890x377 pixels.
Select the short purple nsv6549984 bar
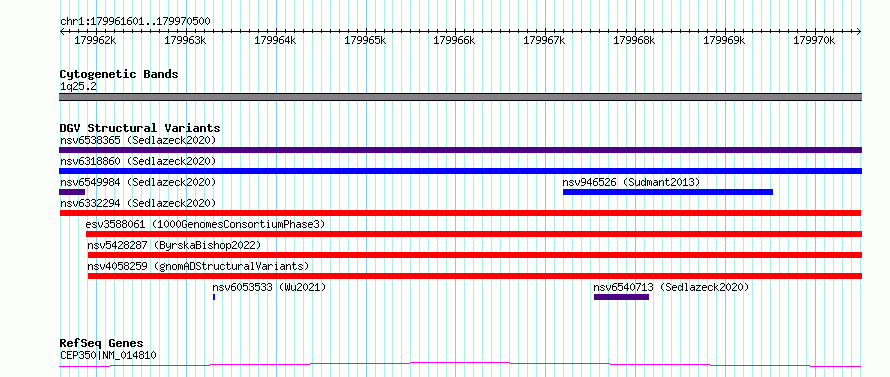tap(72, 192)
